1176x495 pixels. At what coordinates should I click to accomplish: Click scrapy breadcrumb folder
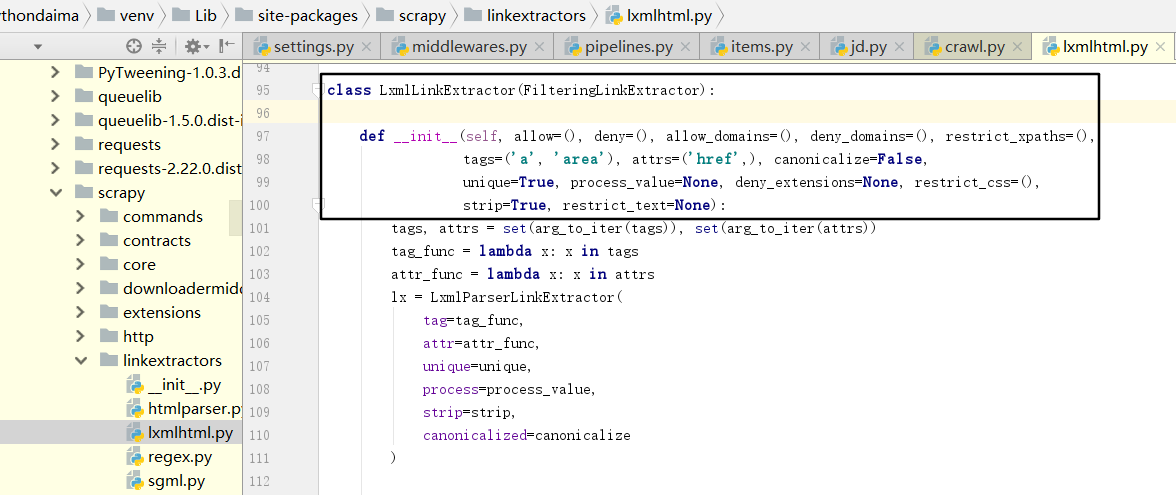point(410,14)
